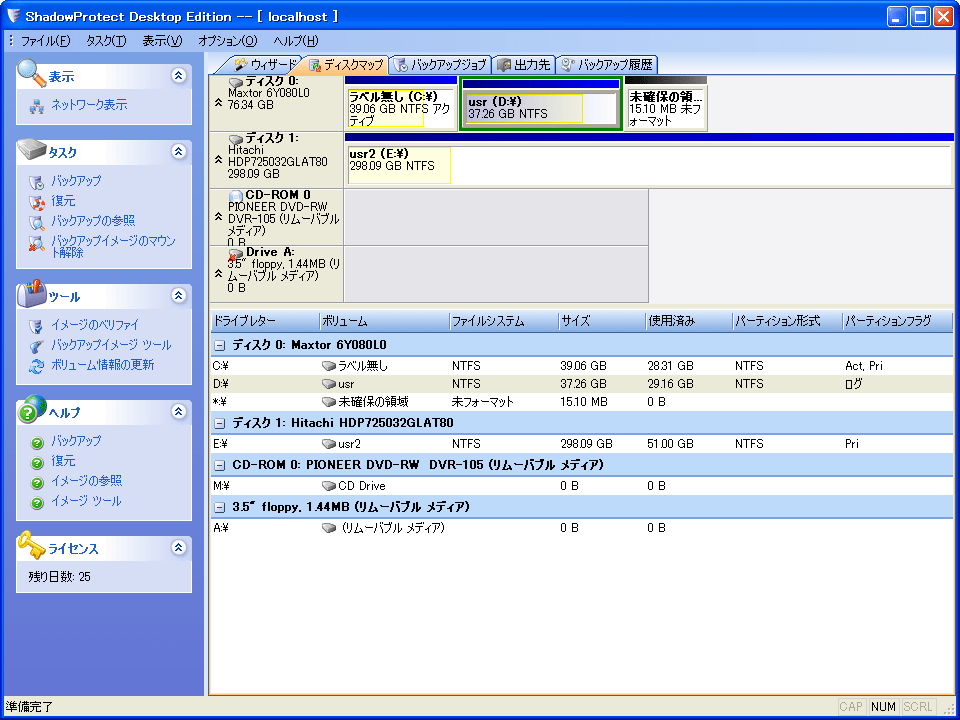This screenshot has width=960, height=720.
Task: Open the ヘルプ(H) menu
Action: tap(296, 41)
